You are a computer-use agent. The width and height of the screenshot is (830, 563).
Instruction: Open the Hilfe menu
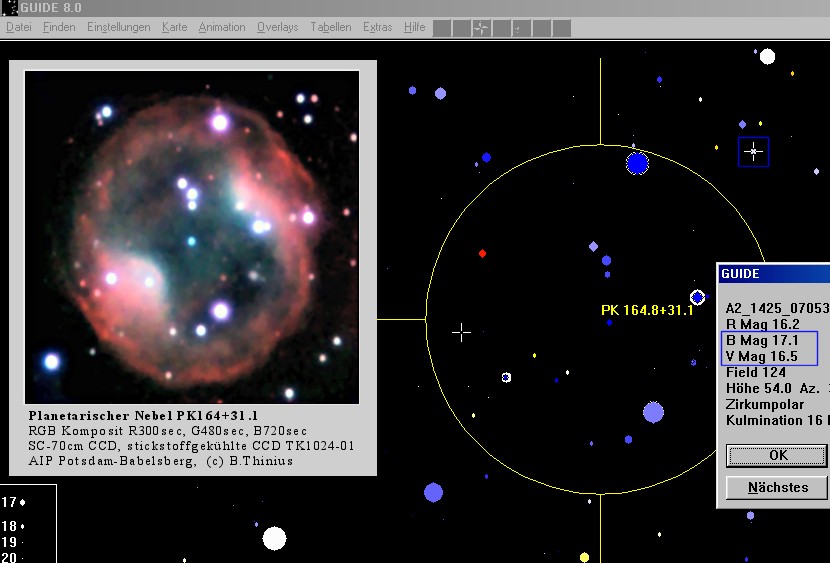414,27
